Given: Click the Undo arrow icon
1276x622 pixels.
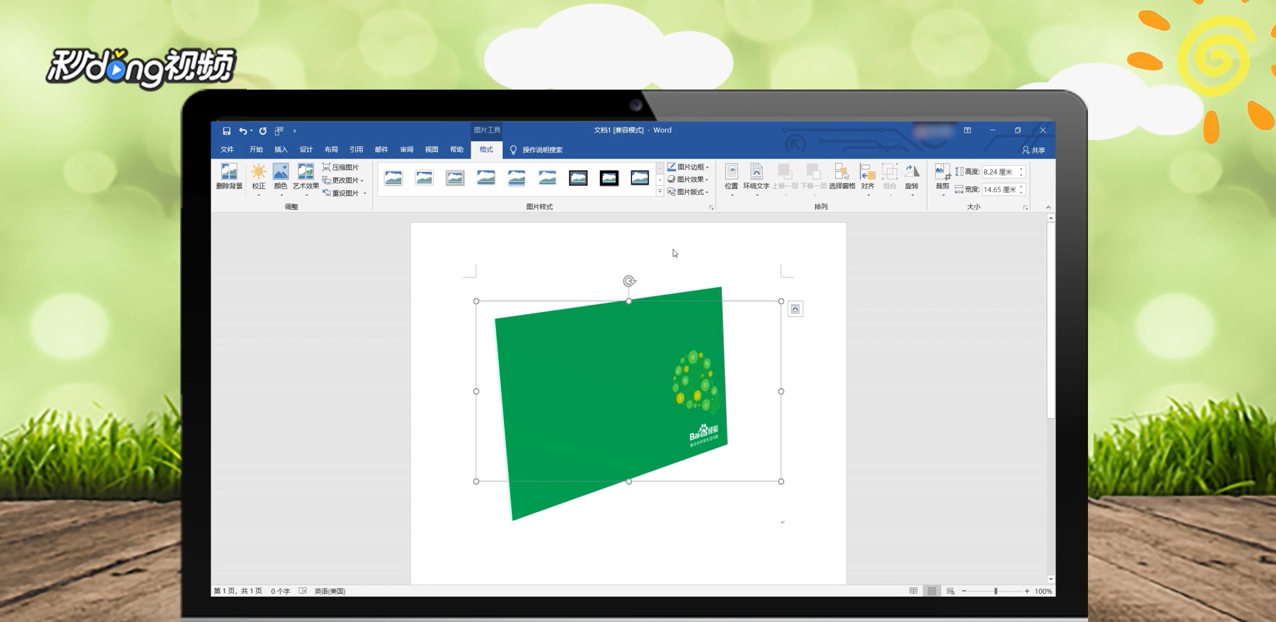Looking at the screenshot, I should (242, 131).
